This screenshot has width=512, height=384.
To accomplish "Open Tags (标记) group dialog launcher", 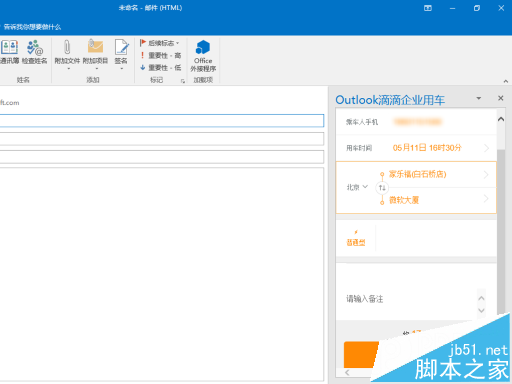I will click(x=183, y=81).
